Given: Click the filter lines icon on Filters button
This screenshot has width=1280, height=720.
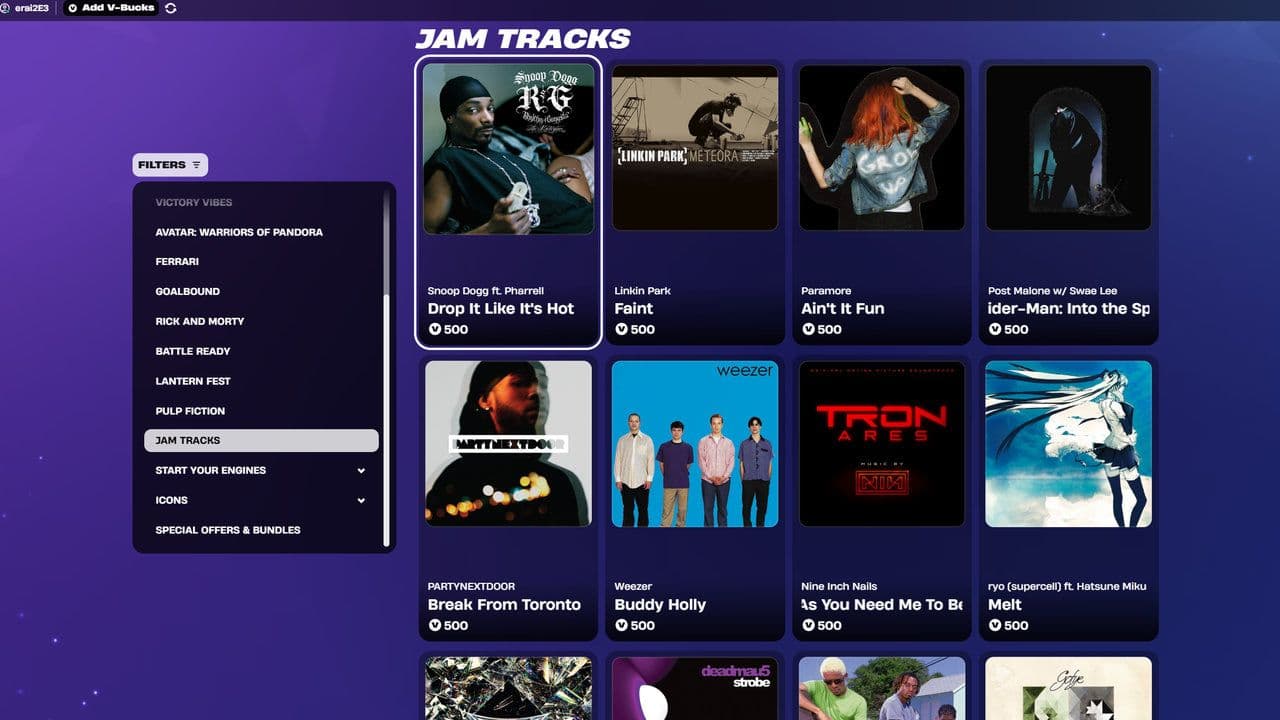Looking at the screenshot, I should (x=196, y=165).
